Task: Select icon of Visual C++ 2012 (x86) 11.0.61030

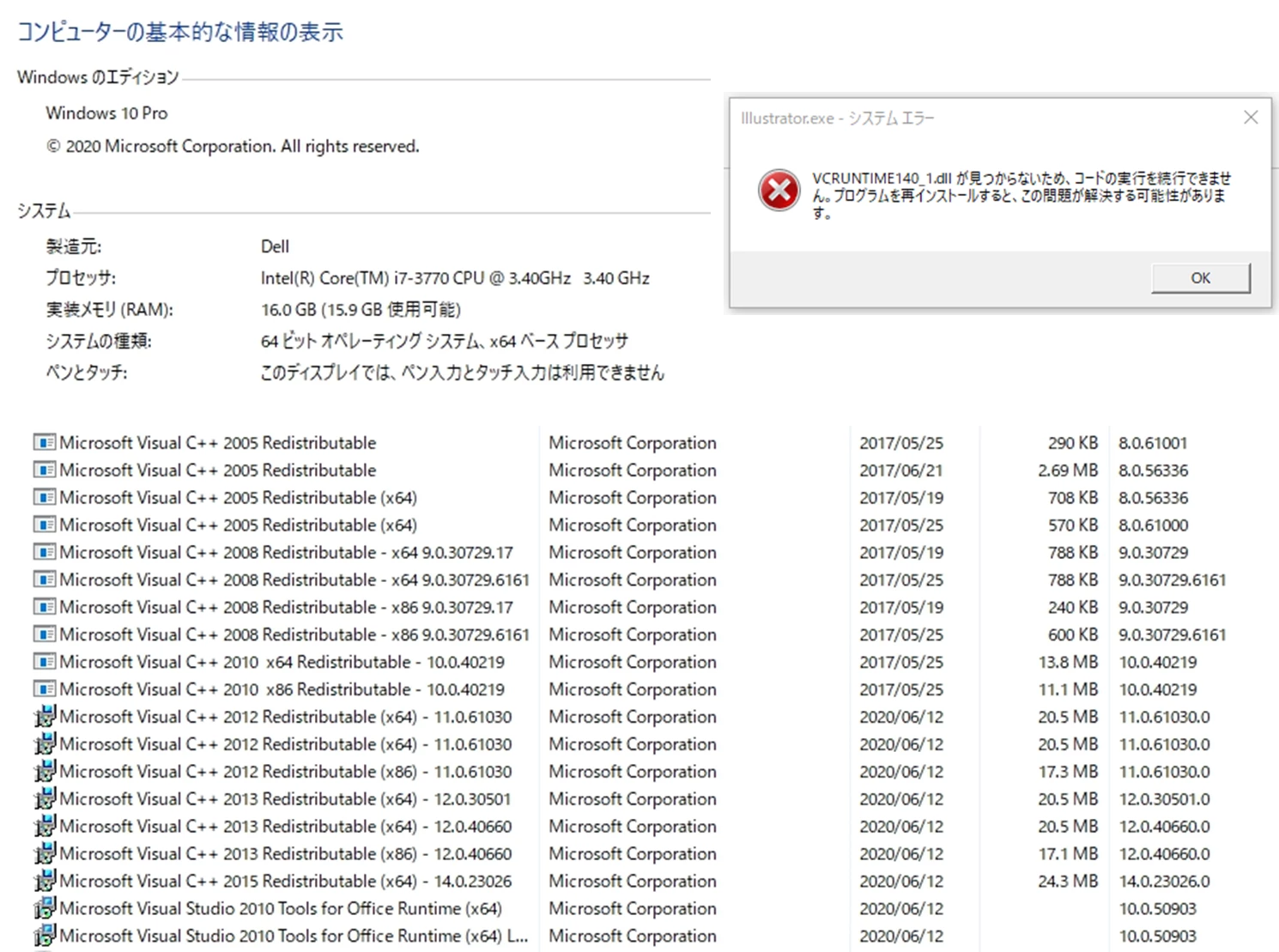Action: coord(45,771)
